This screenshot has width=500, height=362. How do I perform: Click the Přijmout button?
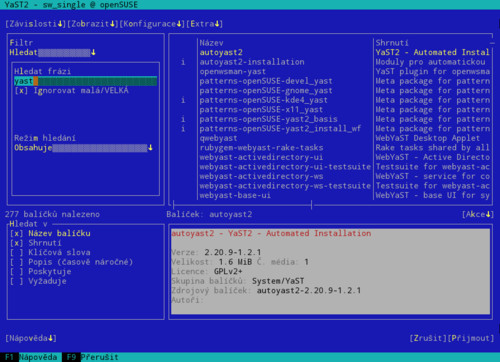tap(471, 338)
